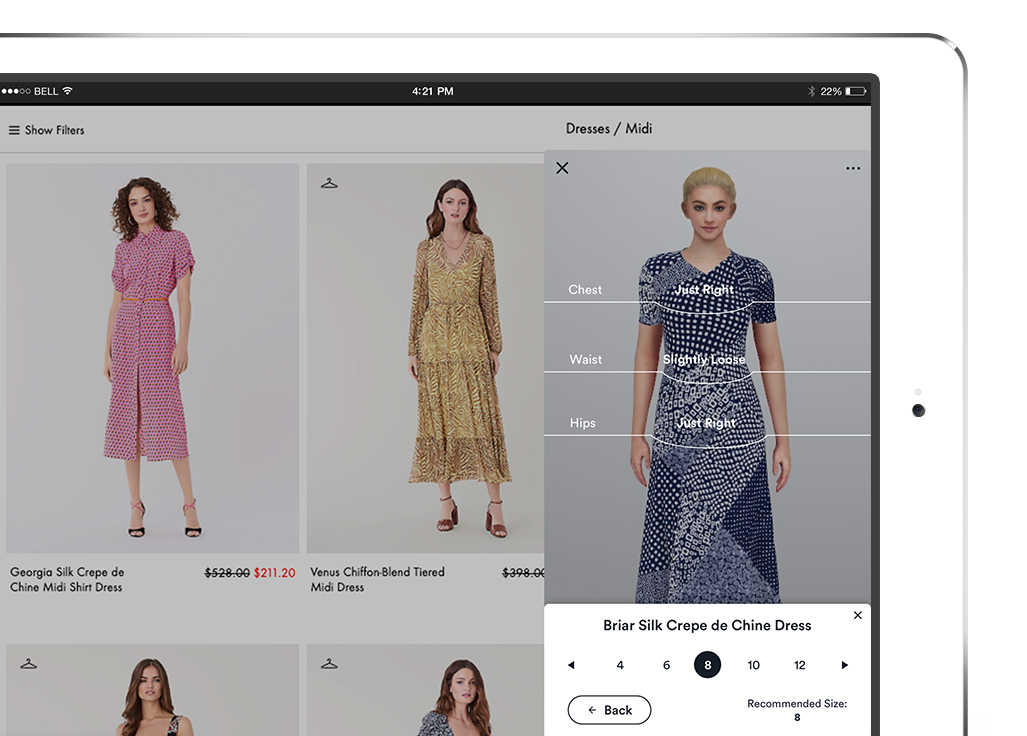Tap the Wi-Fi icon in status bar
This screenshot has height=736, width=1027.
tap(67, 91)
